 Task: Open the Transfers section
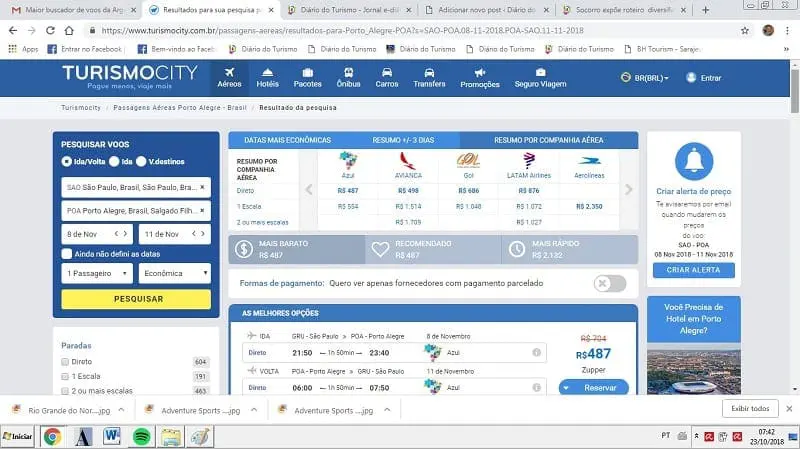[429, 78]
